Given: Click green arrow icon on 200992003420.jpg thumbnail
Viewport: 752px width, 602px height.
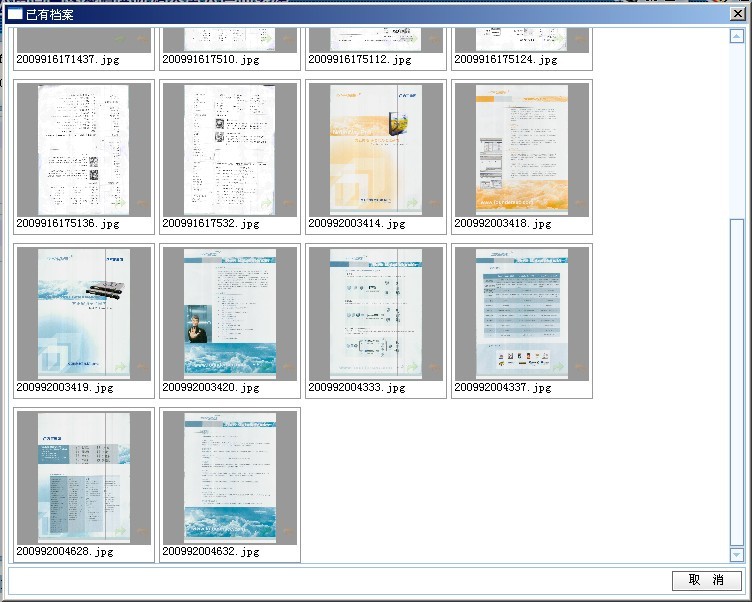Looking at the screenshot, I should 266,367.
